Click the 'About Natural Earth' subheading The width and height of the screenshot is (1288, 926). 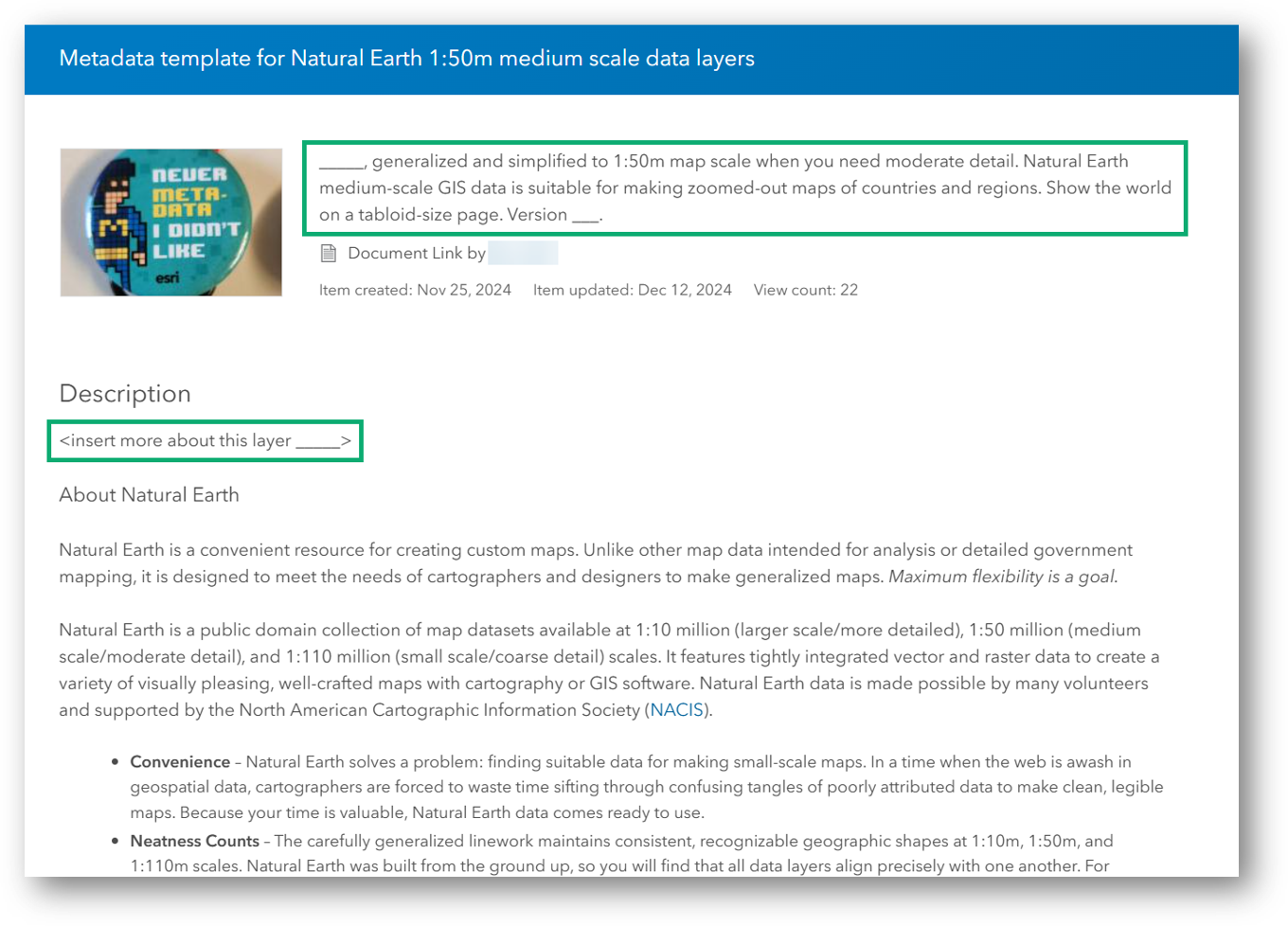click(149, 495)
